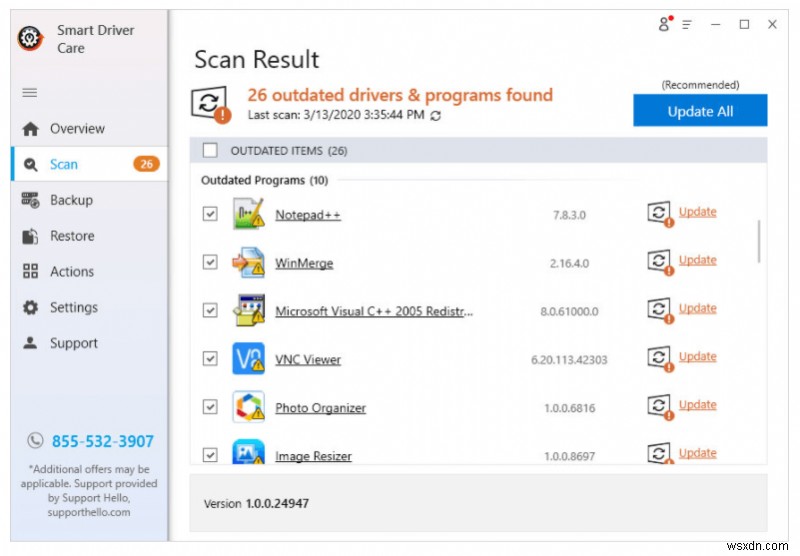Open the VNC Viewer name link
This screenshot has width=800, height=556.
[308, 360]
